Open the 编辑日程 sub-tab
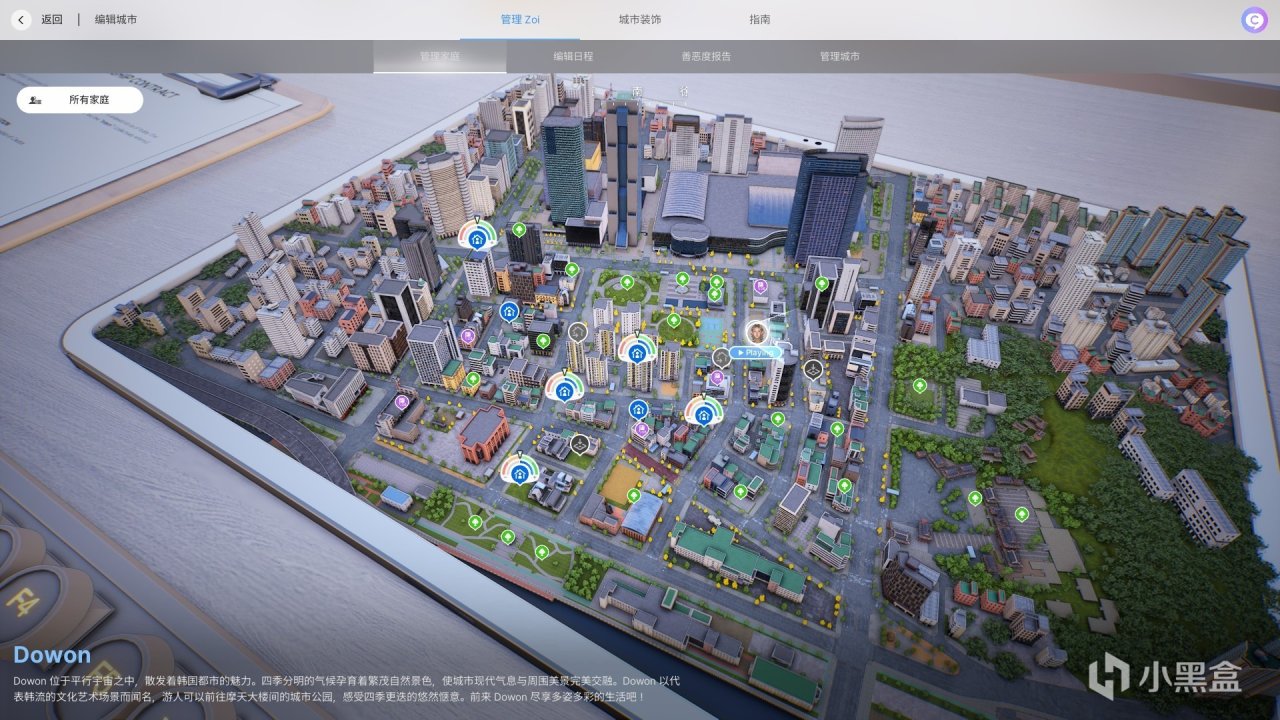 (x=573, y=56)
